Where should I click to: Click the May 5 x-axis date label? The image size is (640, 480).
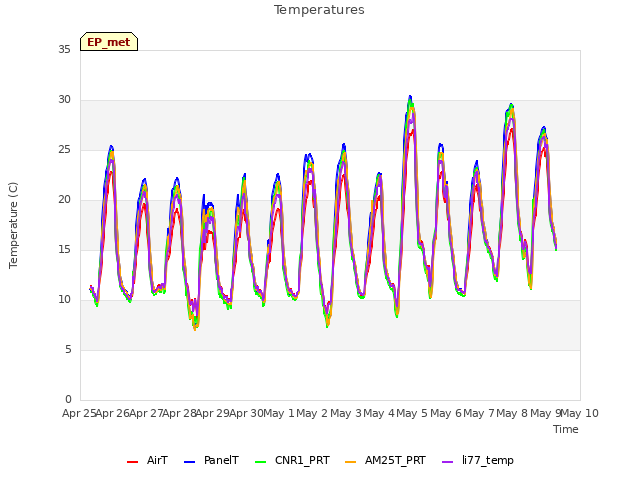point(412,414)
